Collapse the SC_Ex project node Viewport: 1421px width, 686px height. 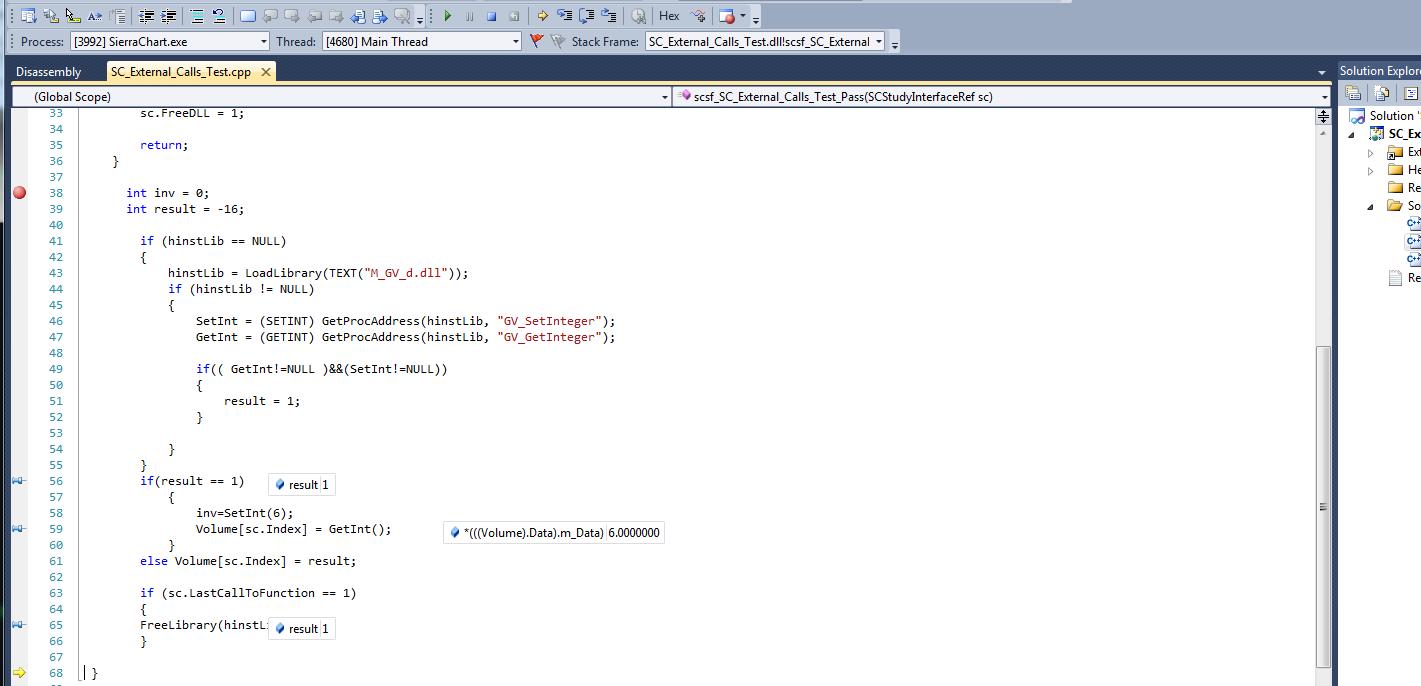click(1353, 134)
